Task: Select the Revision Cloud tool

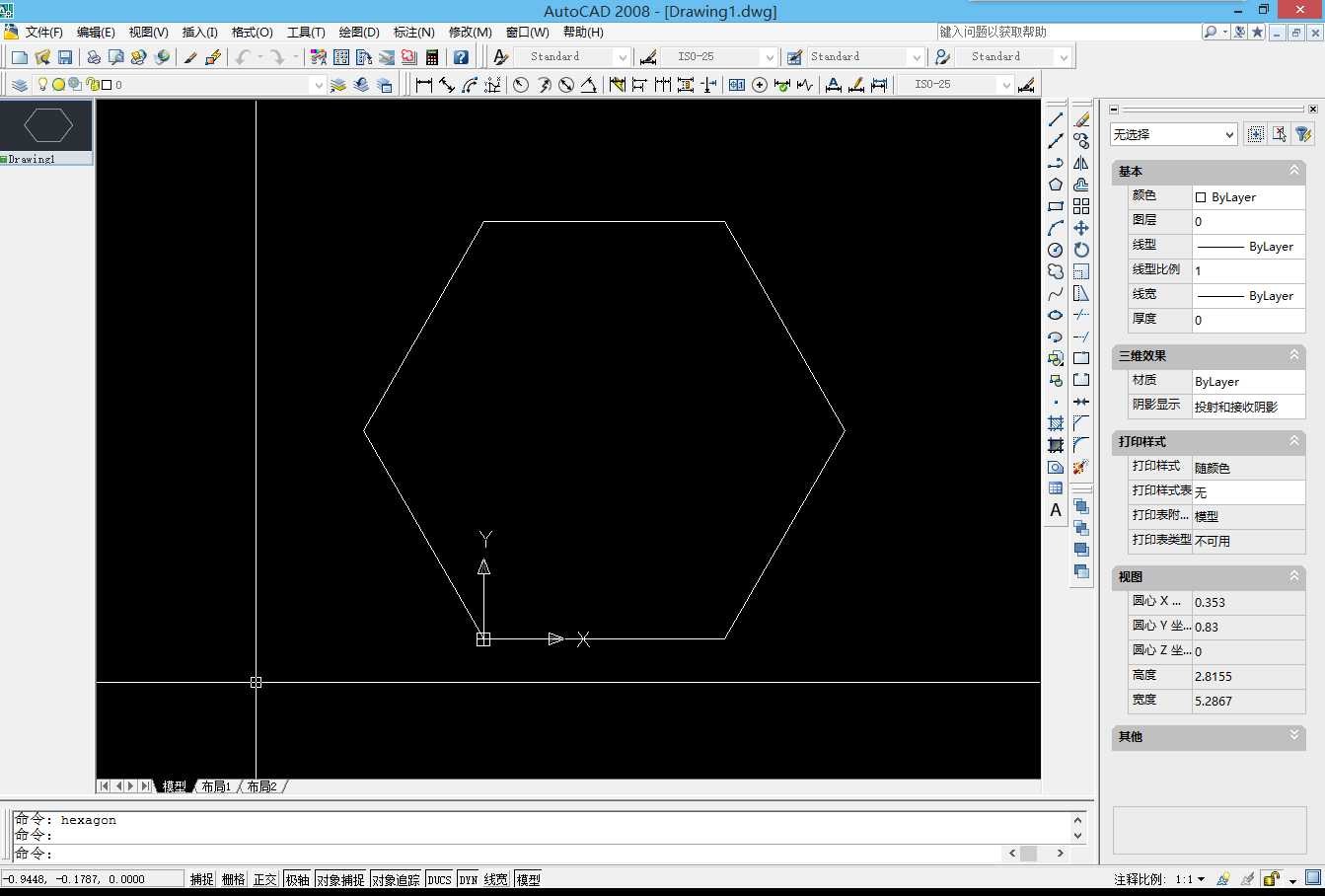Action: (1056, 271)
